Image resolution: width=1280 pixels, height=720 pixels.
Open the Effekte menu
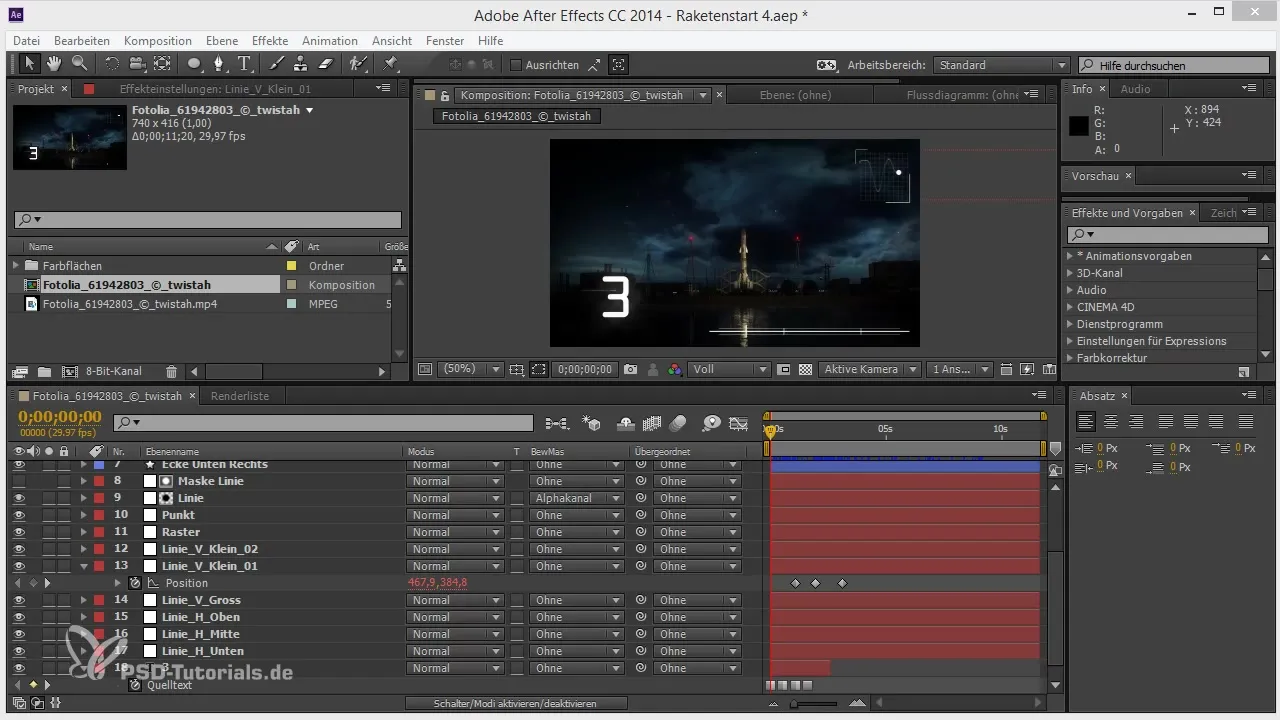[270, 41]
